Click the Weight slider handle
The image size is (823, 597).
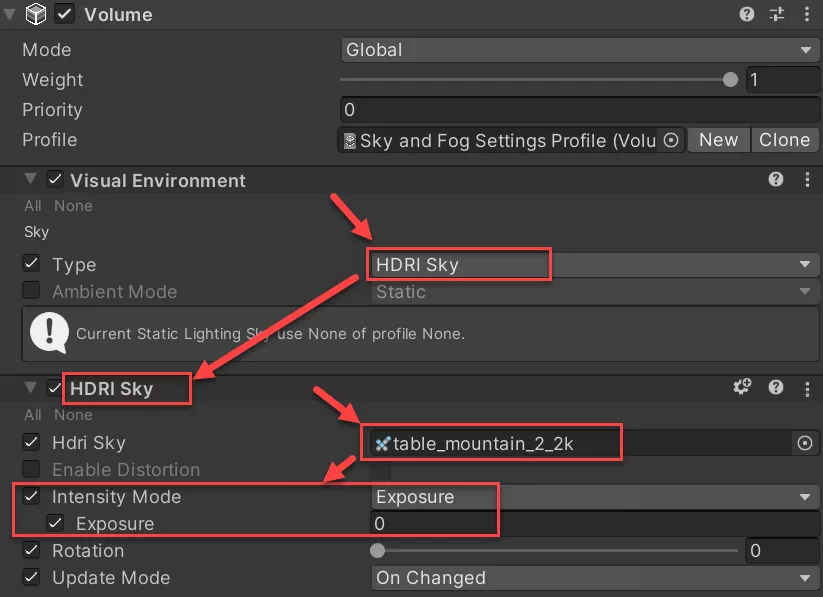tap(730, 80)
